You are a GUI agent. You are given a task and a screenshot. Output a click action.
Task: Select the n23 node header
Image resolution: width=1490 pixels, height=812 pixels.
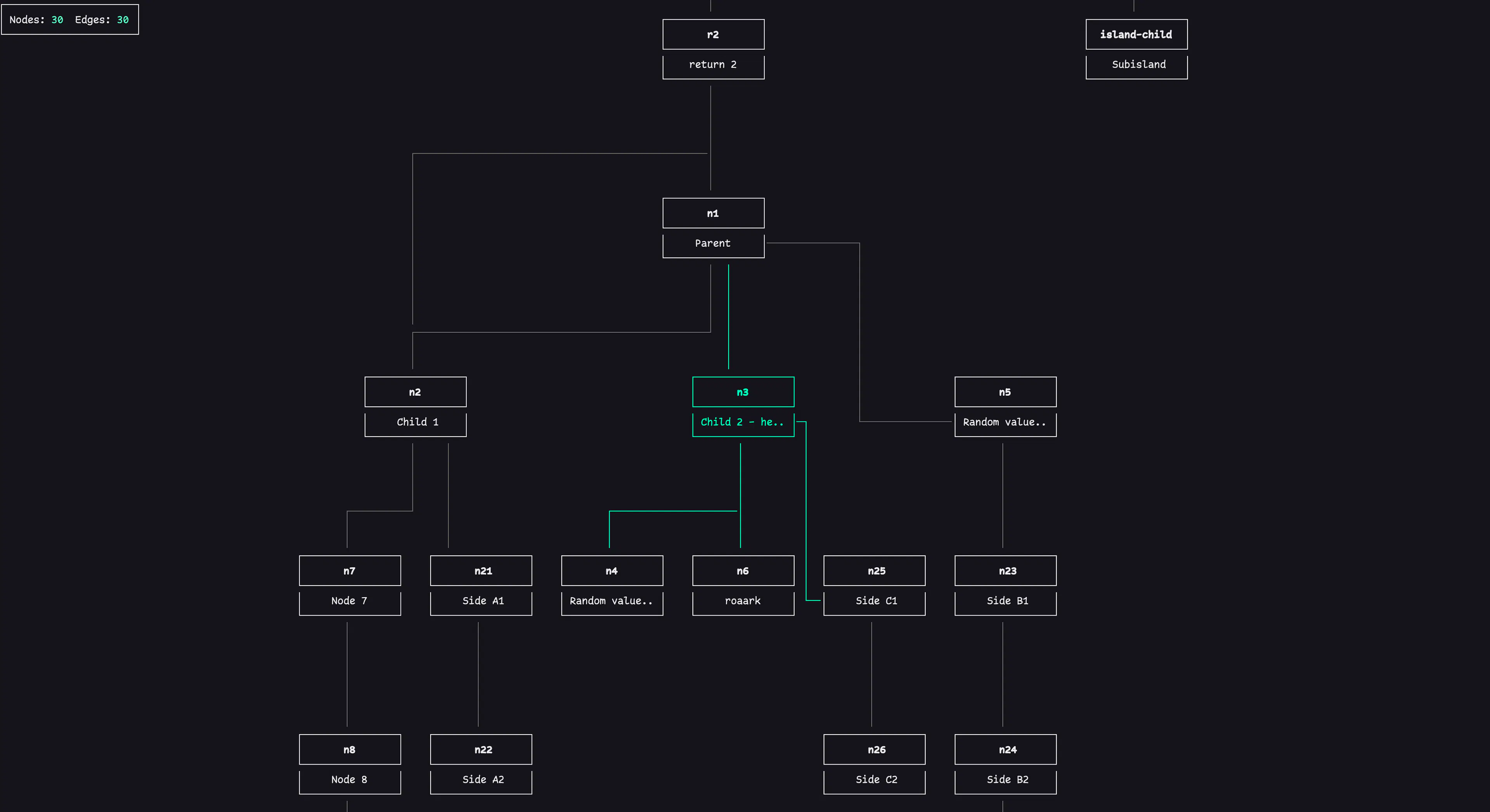click(1005, 571)
